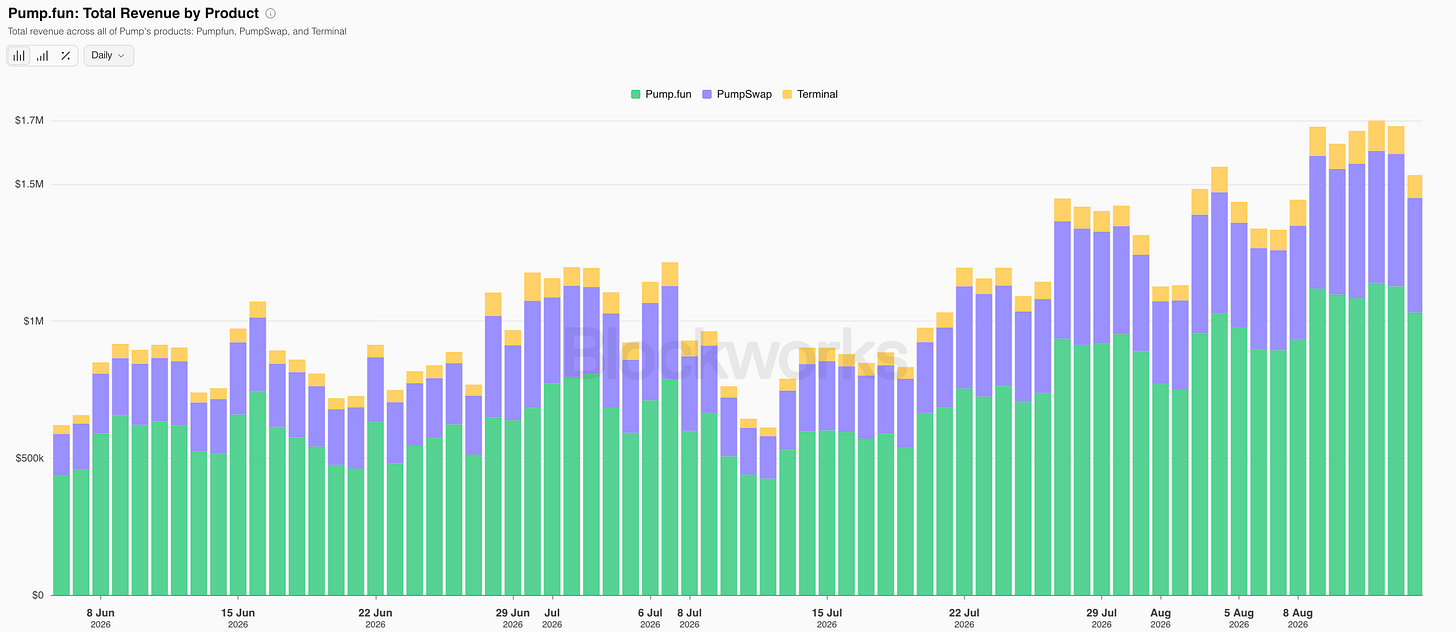The height and width of the screenshot is (632, 1456).
Task: Toggle the Terminal legend series
Action: click(x=810, y=94)
